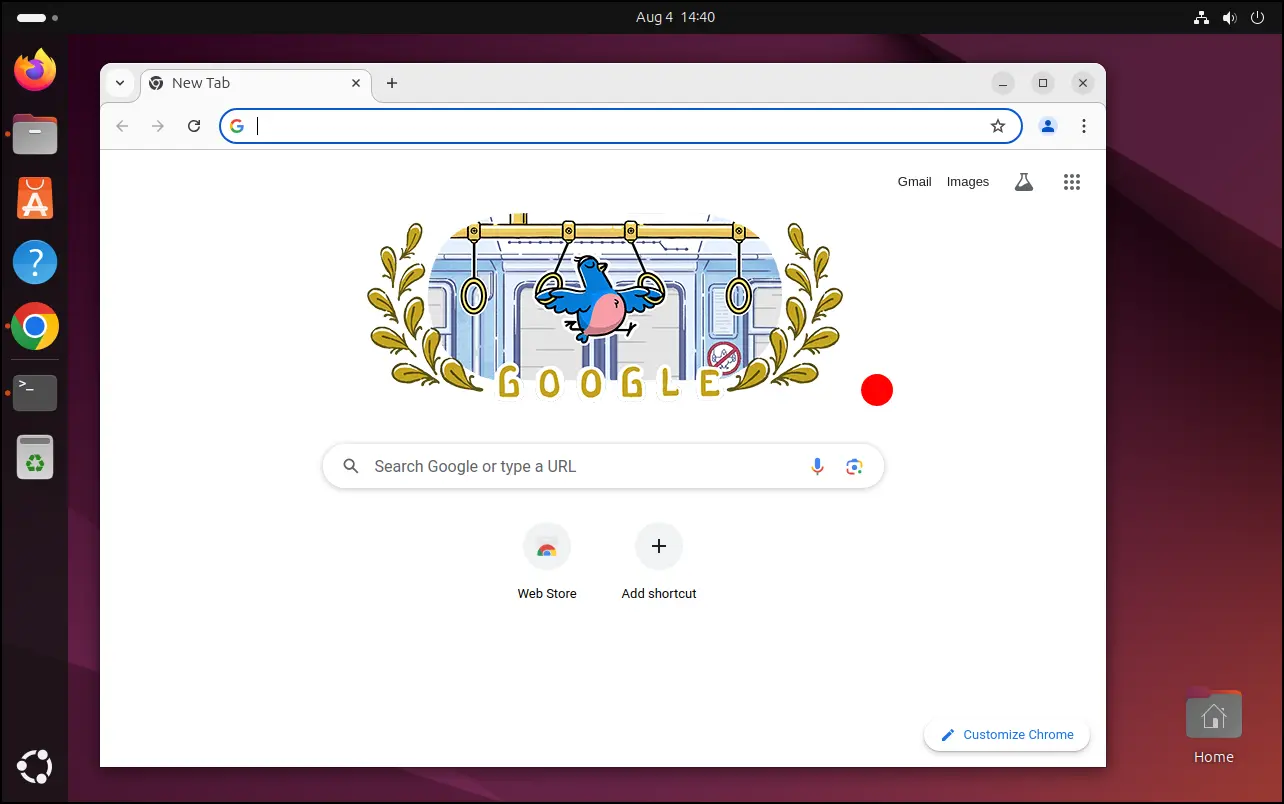Start voice search with microphone icon
1284x804 pixels.
tap(818, 466)
